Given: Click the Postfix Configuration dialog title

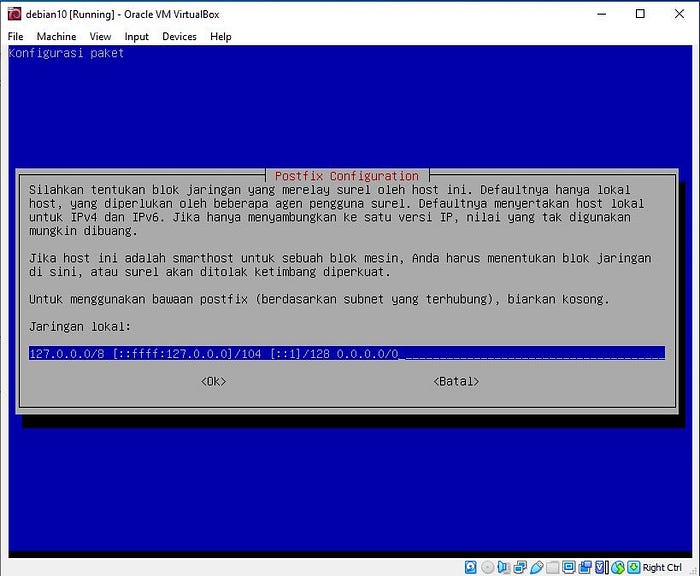Looking at the screenshot, I should click(347, 176).
